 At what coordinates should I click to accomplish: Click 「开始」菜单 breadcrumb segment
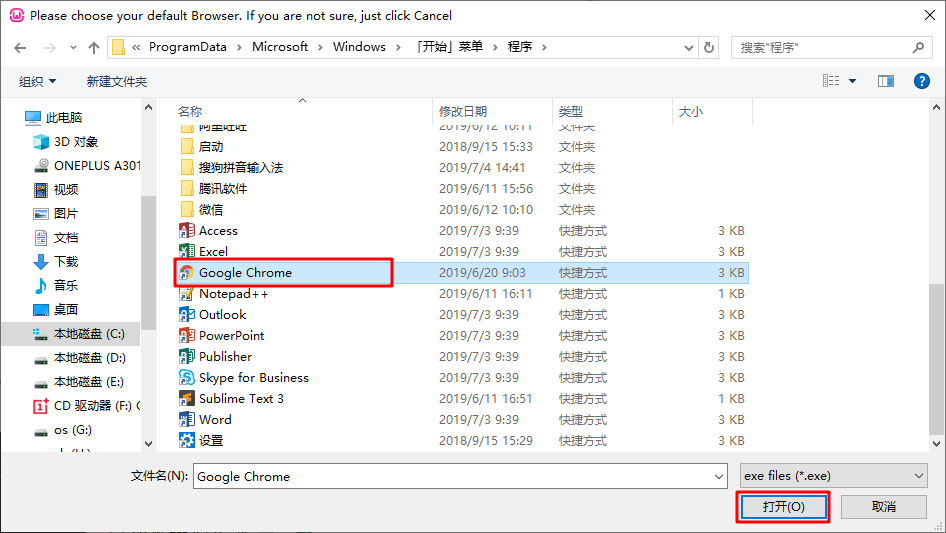(x=450, y=47)
